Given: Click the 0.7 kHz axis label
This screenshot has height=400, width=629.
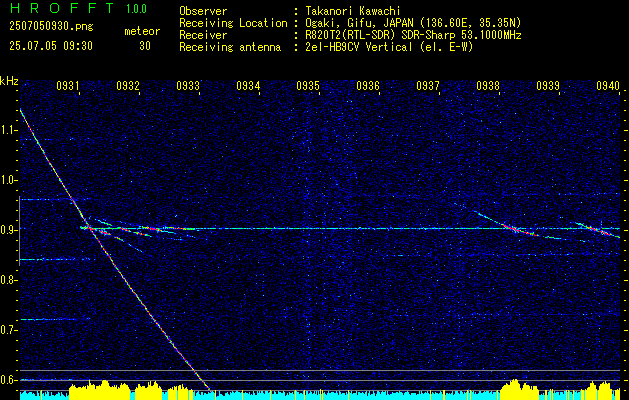Looking at the screenshot, I should 9,330.
